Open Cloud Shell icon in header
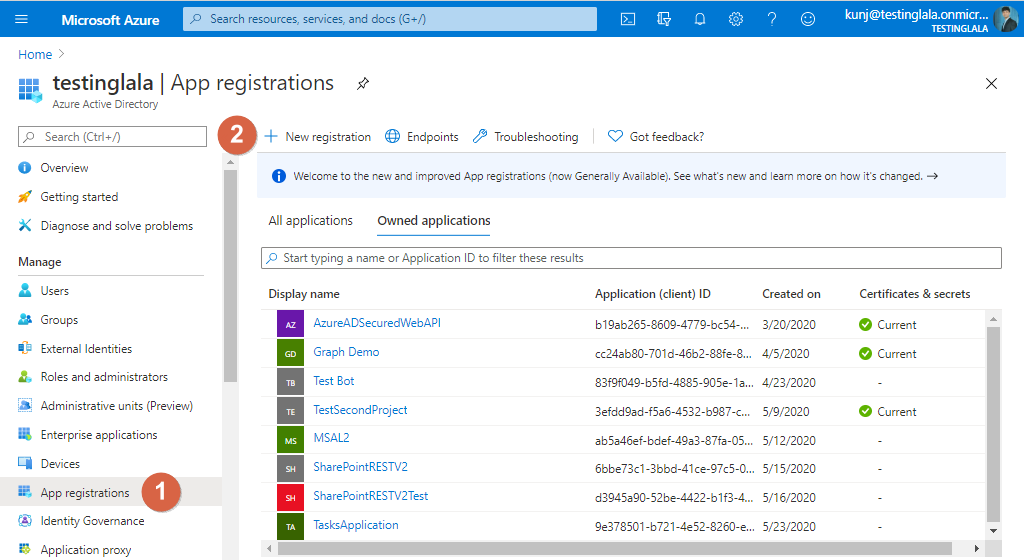This screenshot has width=1024, height=560. pyautogui.click(x=628, y=19)
